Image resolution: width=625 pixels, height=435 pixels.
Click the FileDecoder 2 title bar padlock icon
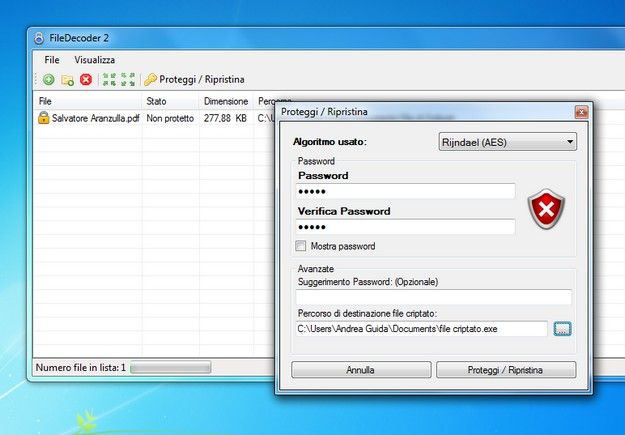click(x=39, y=38)
